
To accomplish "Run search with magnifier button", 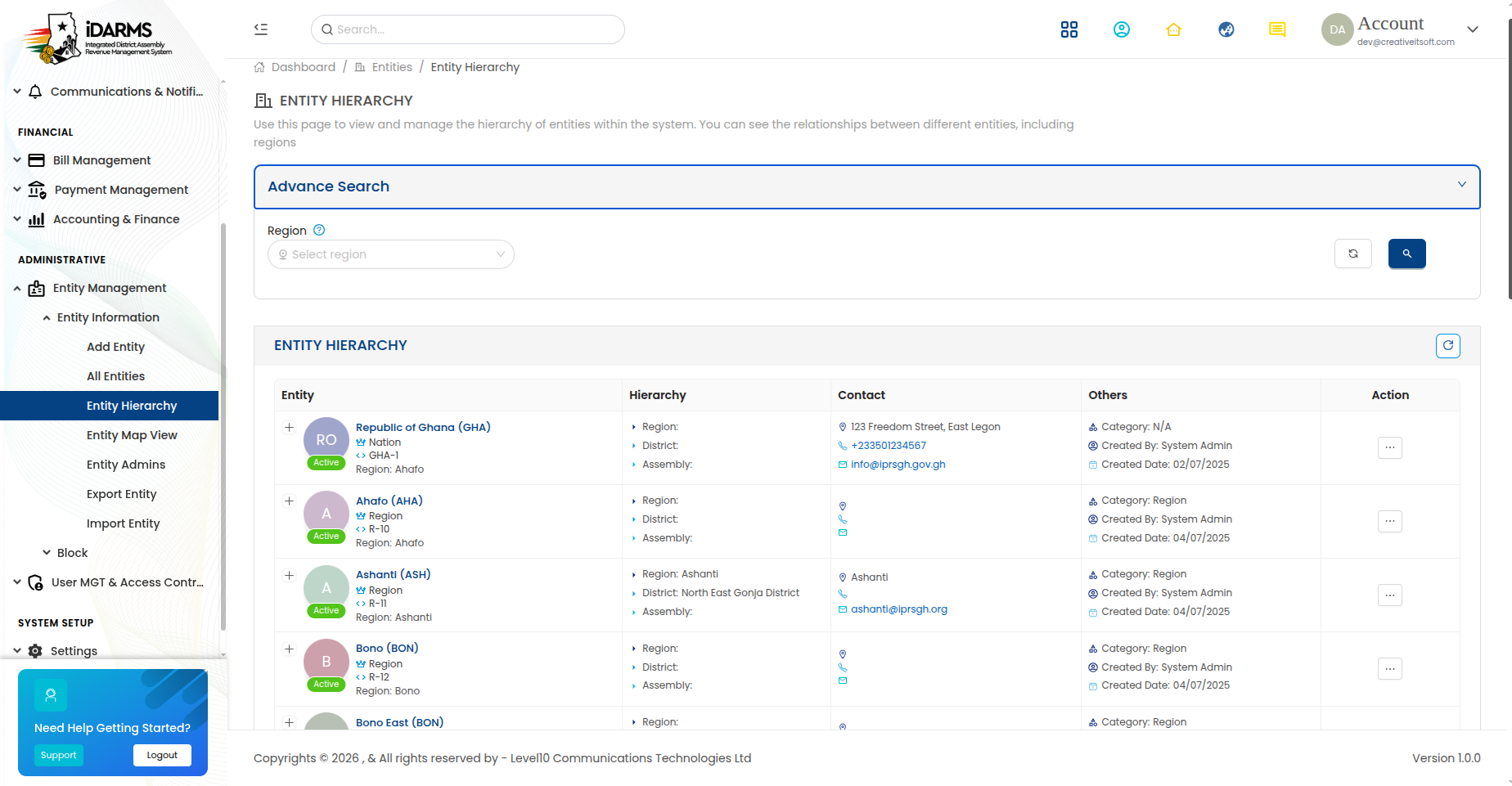I will pos(1407,254).
